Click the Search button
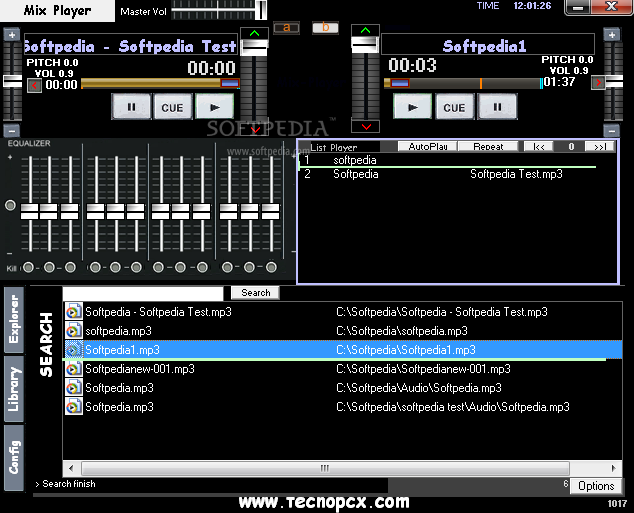 click(x=256, y=293)
